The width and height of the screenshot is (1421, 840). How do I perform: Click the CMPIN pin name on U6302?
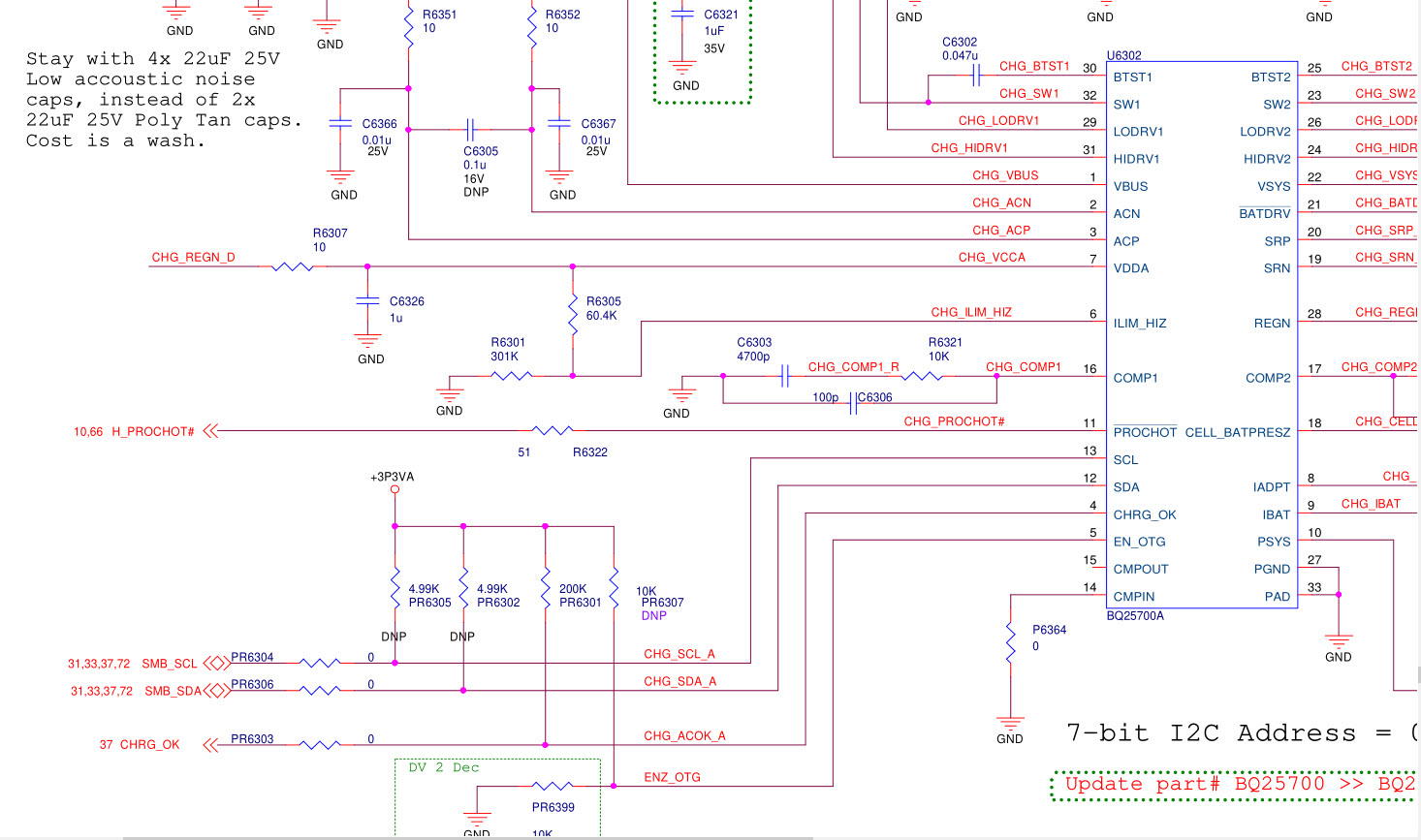click(1134, 598)
